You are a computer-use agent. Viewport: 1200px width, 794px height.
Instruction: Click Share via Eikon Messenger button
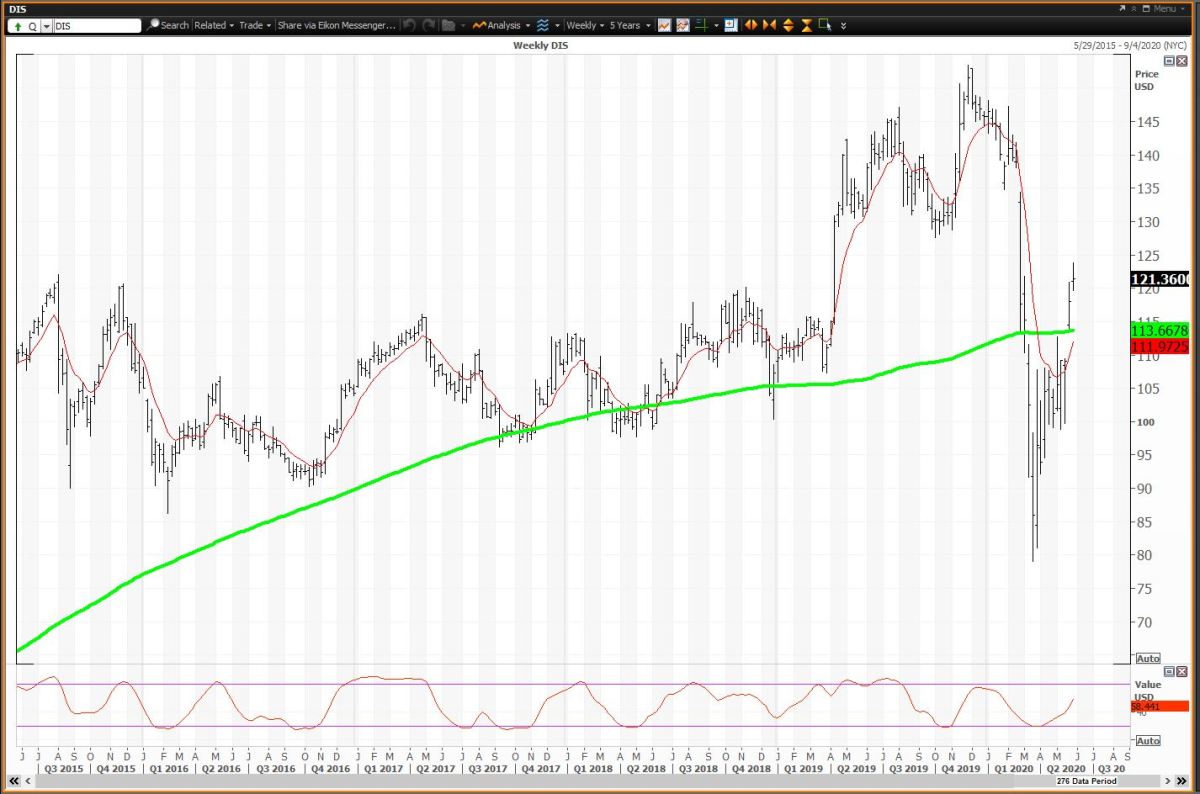point(336,25)
